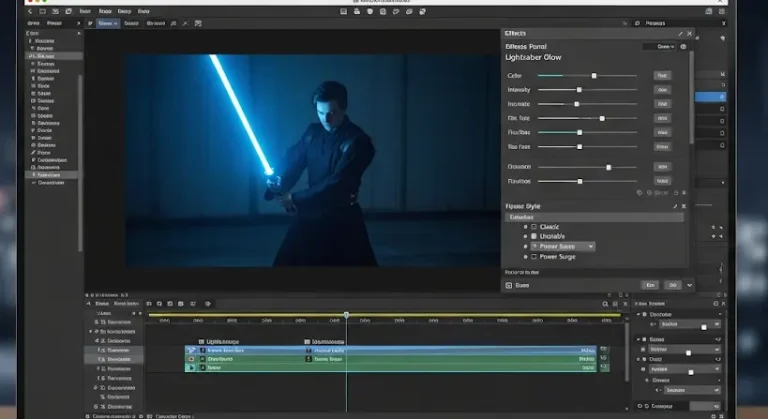Click the video preview of the lightsaber scene
Screen dimensions: 768x419
pyautogui.click(x=311, y=160)
